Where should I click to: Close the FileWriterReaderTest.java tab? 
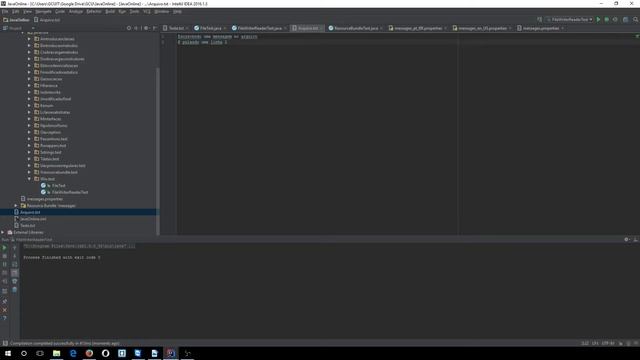click(285, 28)
